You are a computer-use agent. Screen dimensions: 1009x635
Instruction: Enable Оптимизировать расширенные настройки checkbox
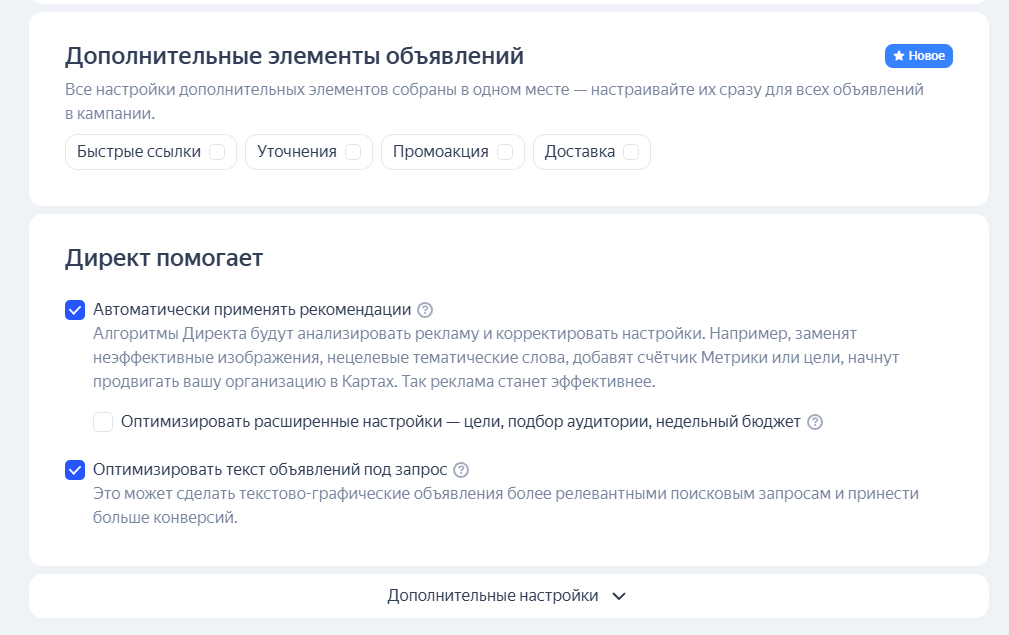pos(103,422)
